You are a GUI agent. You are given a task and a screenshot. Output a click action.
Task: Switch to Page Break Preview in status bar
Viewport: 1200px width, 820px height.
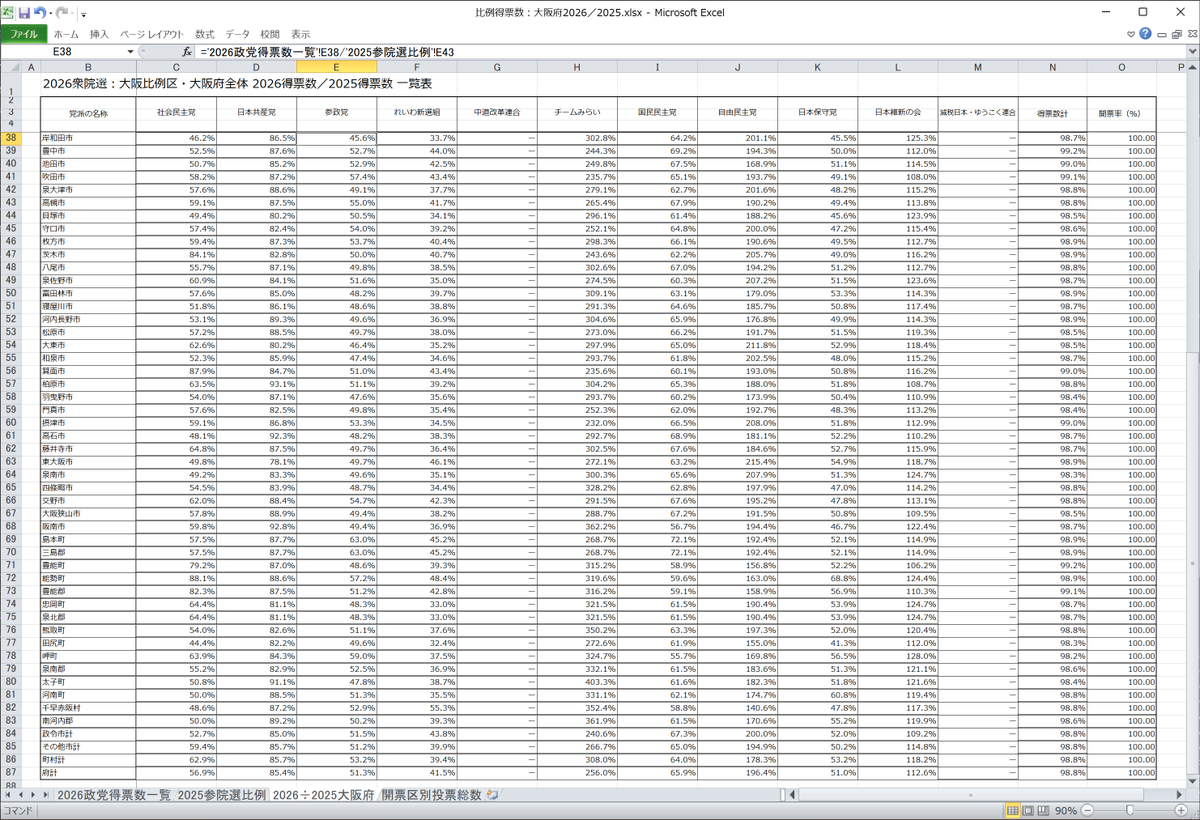[1042, 810]
